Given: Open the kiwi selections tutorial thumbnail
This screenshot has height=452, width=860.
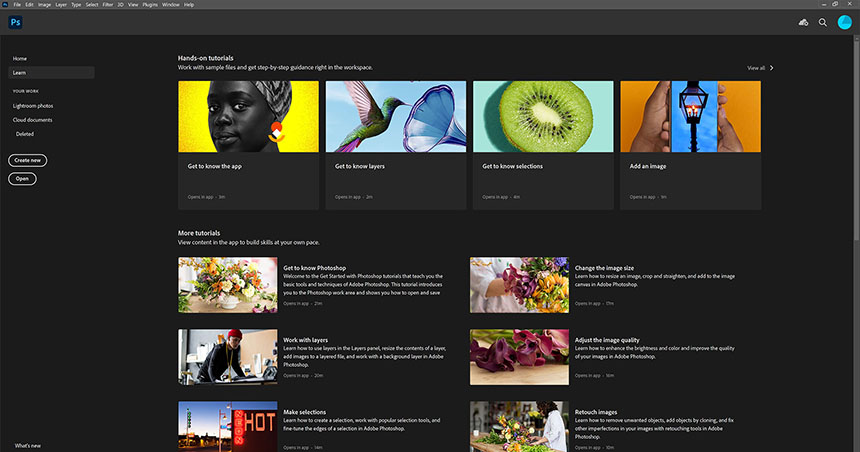Looking at the screenshot, I should (543, 116).
